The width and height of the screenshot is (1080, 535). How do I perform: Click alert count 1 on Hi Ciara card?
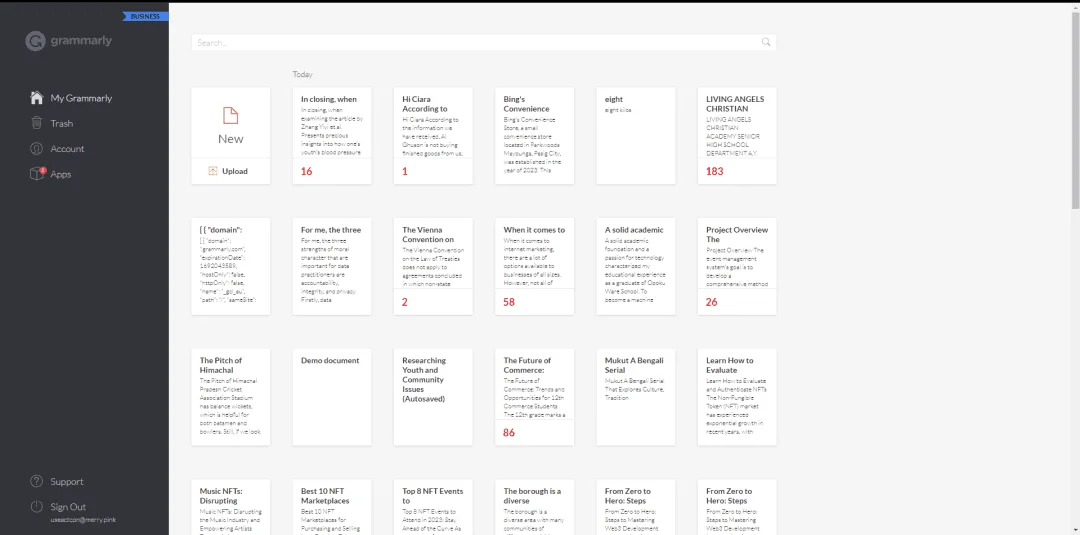[404, 171]
